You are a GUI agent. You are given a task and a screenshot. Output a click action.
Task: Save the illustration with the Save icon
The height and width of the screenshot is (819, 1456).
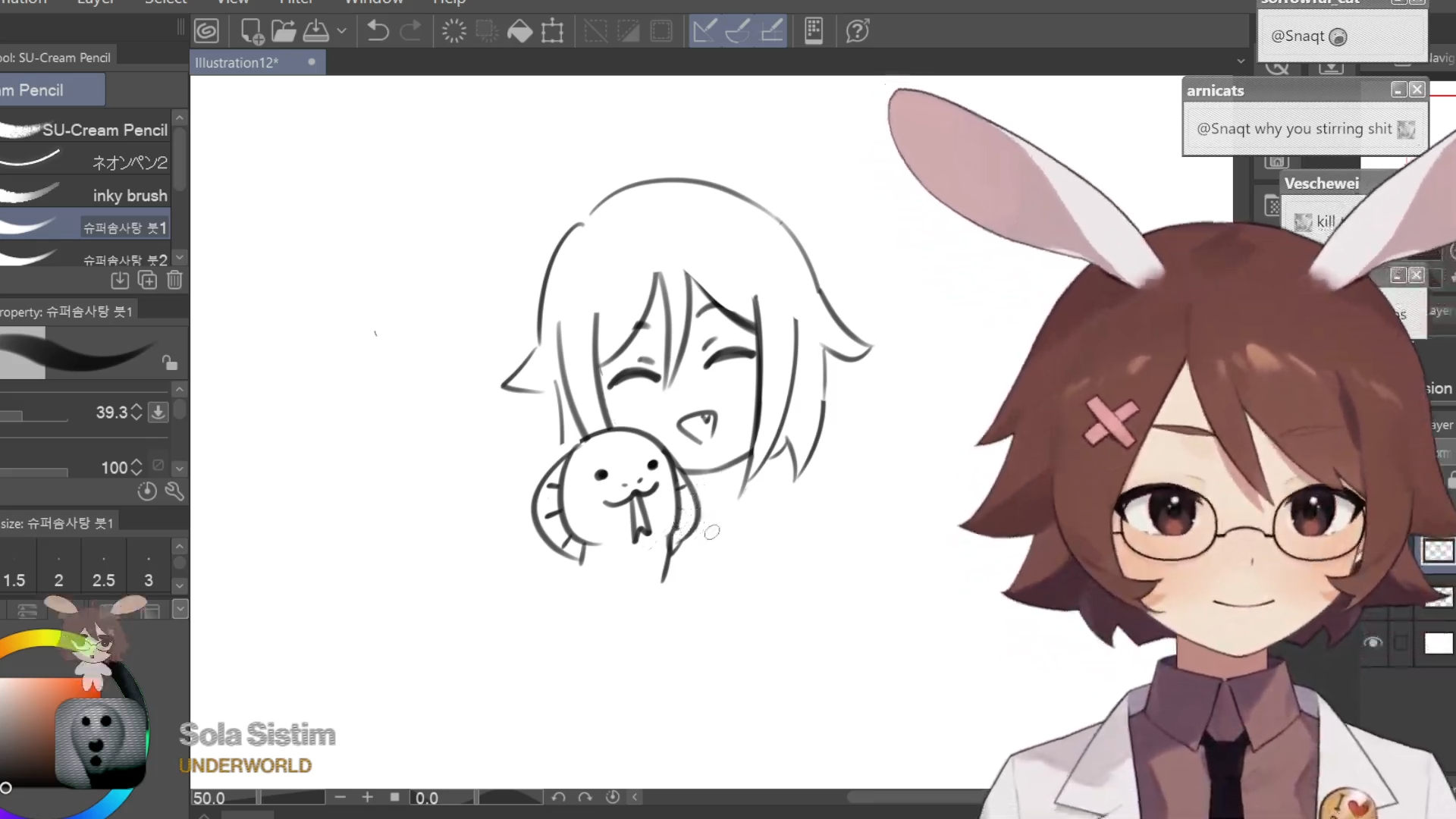[x=316, y=31]
